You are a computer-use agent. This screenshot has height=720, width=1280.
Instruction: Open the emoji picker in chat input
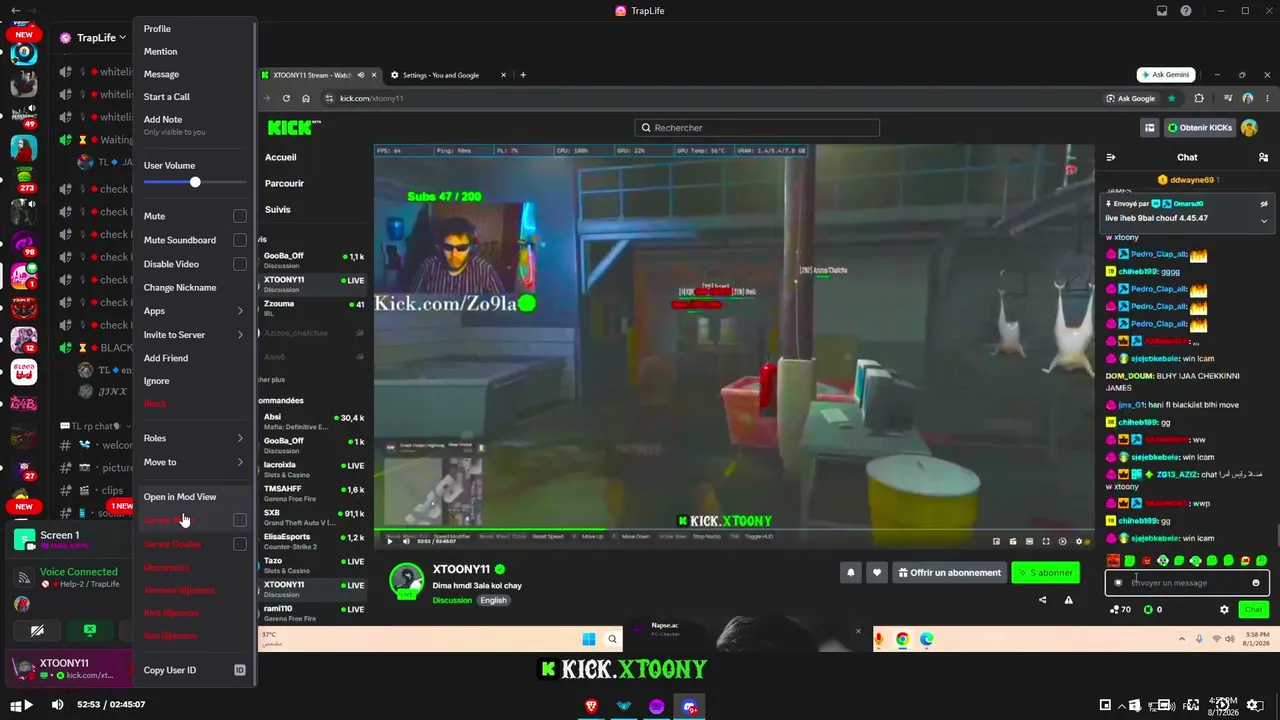pyautogui.click(x=1256, y=583)
